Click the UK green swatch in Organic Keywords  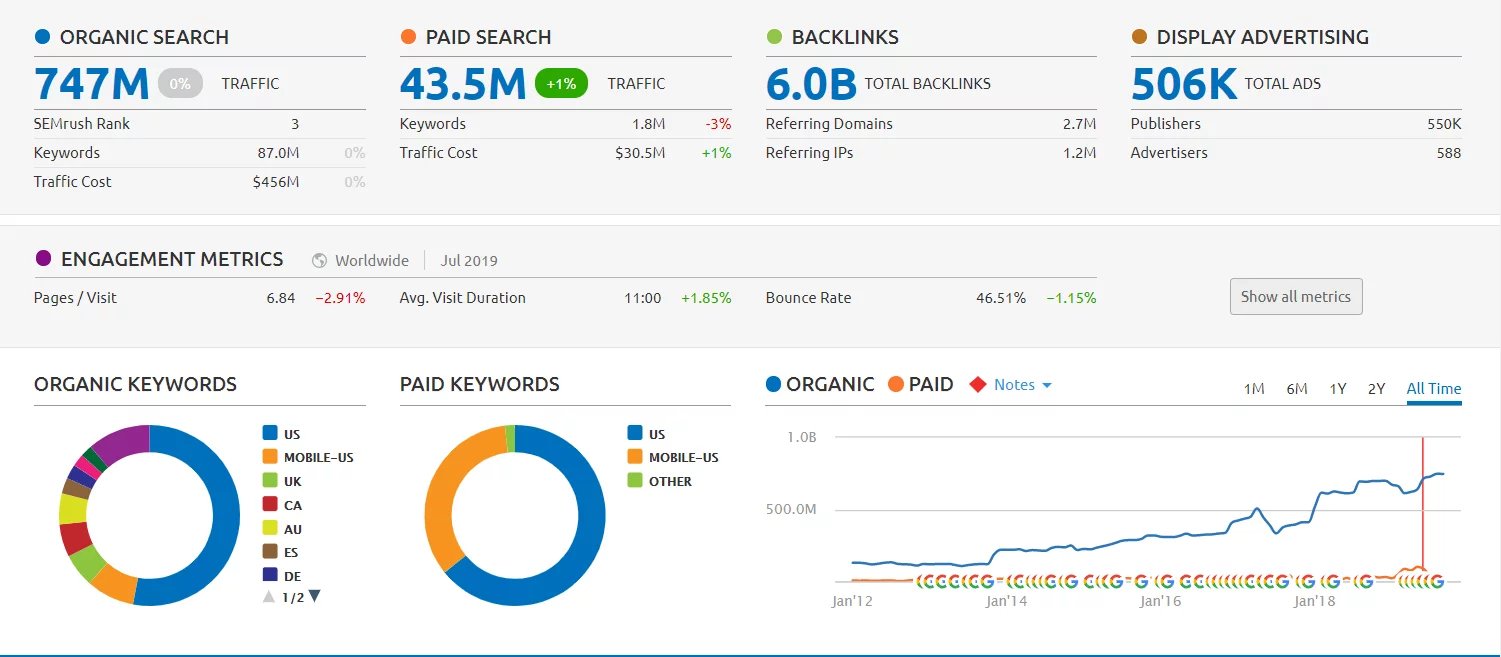[269, 481]
